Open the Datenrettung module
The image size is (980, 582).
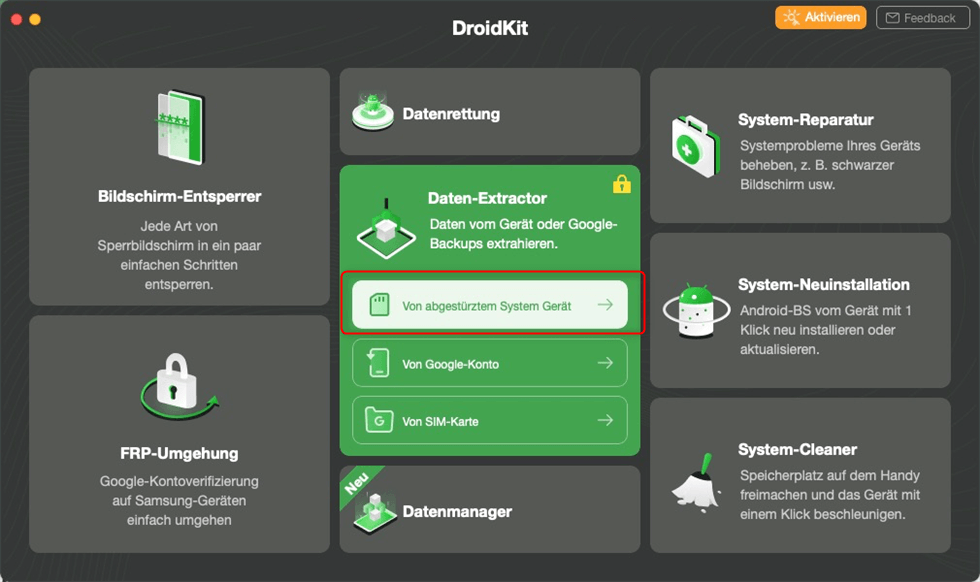490,112
